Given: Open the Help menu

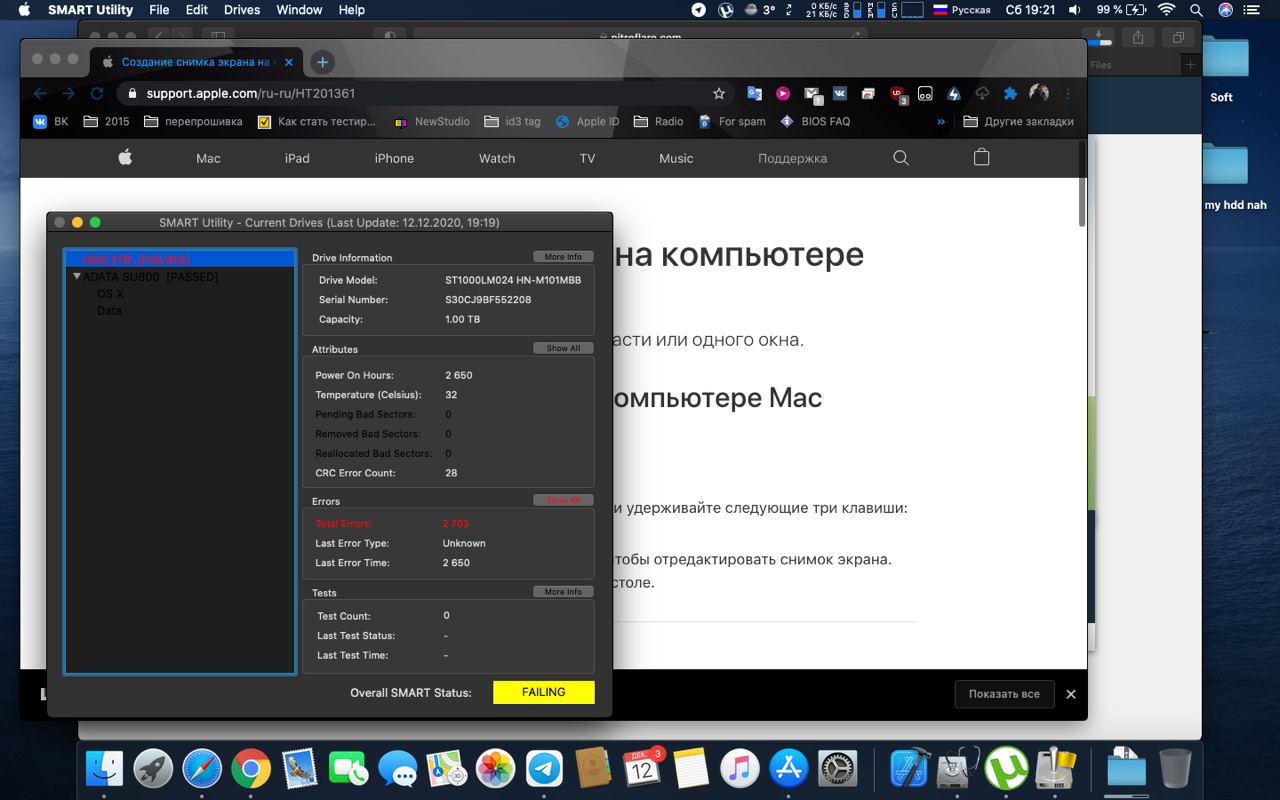Looking at the screenshot, I should tap(352, 10).
